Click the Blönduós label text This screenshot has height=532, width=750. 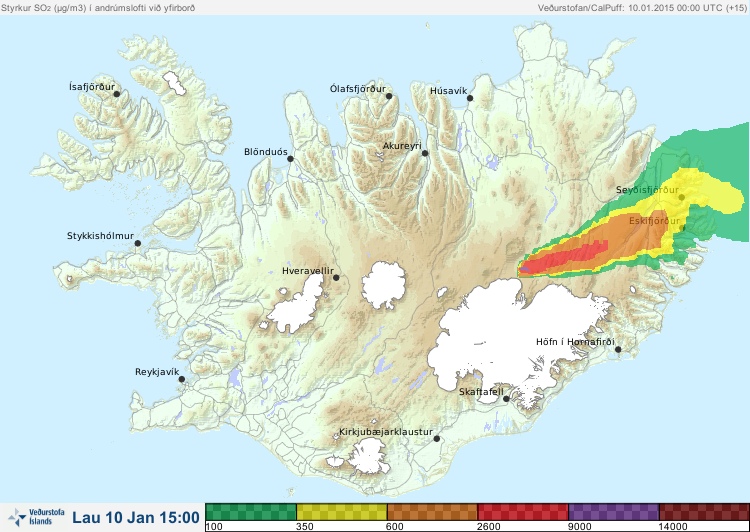click(265, 152)
